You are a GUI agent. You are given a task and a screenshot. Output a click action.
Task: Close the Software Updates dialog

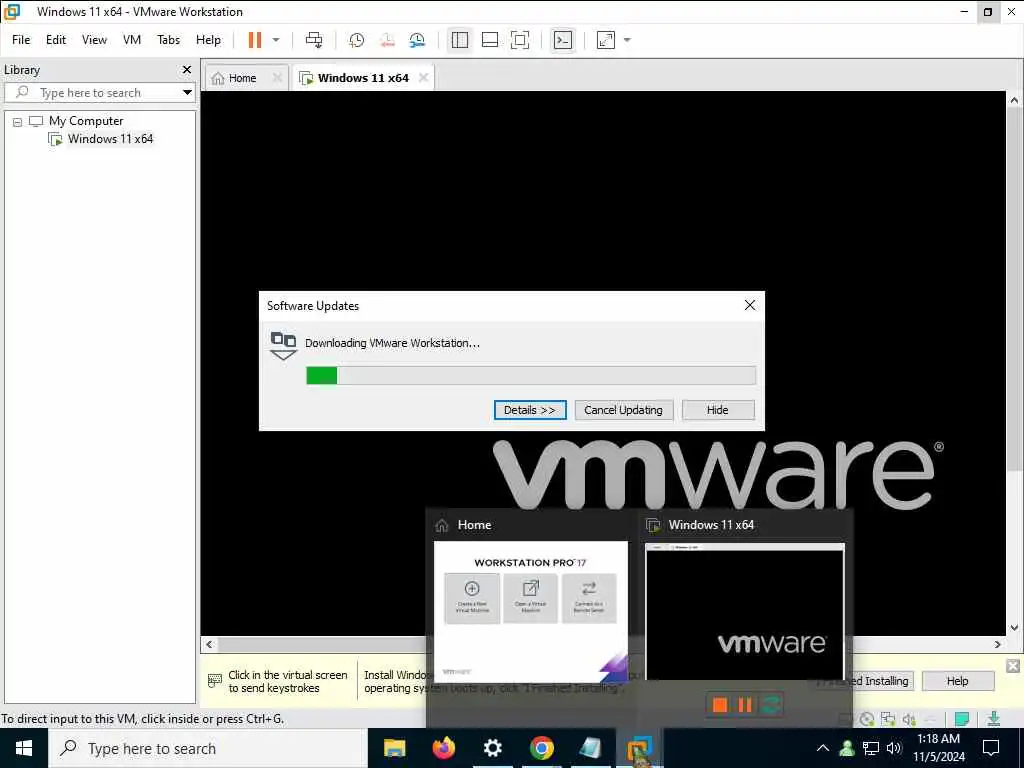coord(750,305)
